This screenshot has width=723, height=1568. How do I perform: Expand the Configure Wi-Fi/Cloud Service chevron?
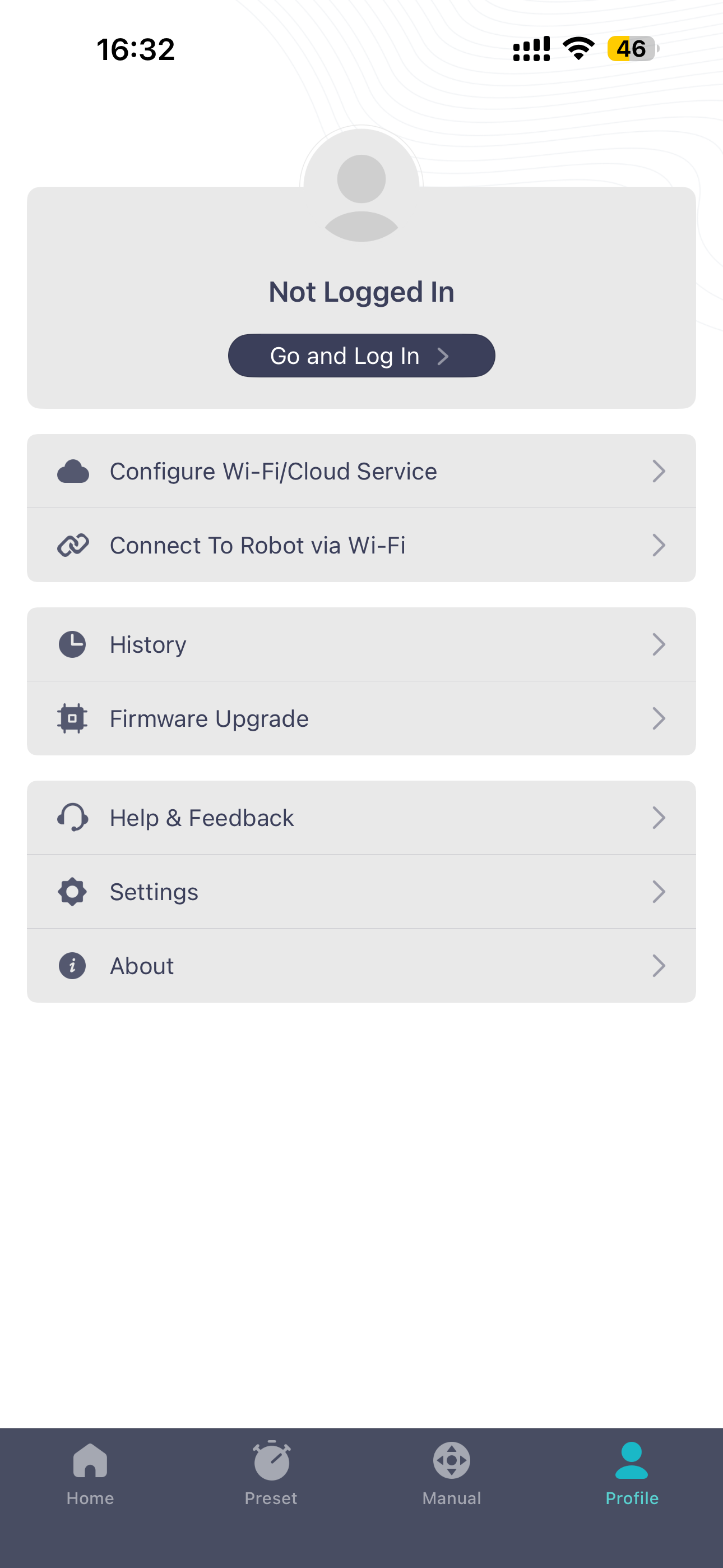(x=659, y=471)
